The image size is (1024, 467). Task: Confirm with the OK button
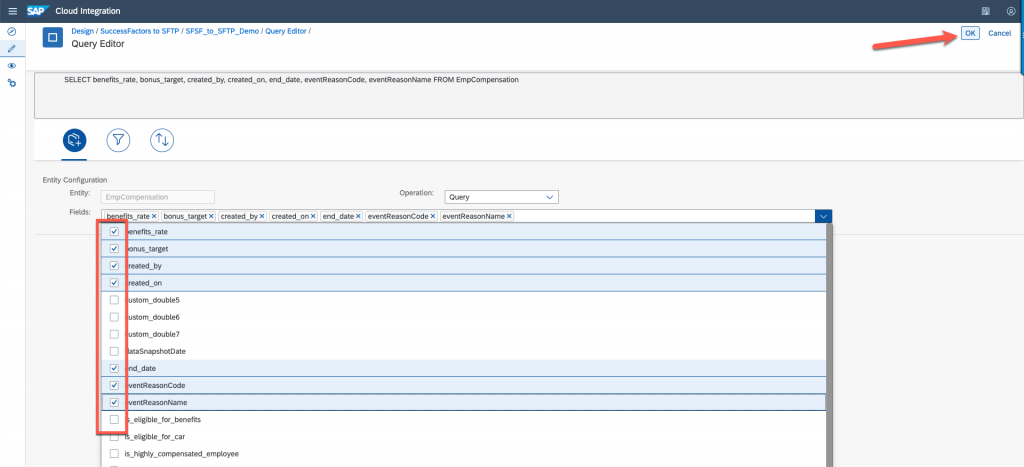(x=970, y=33)
